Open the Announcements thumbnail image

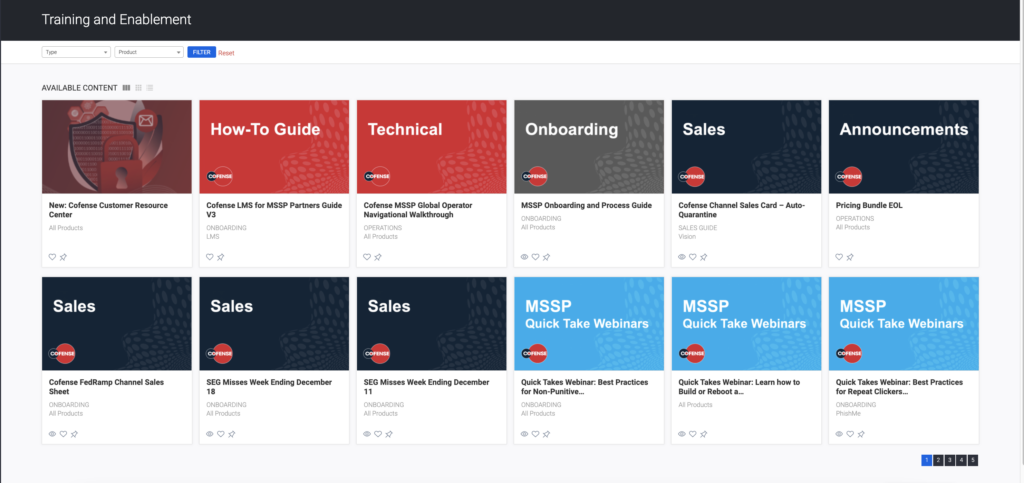point(904,147)
